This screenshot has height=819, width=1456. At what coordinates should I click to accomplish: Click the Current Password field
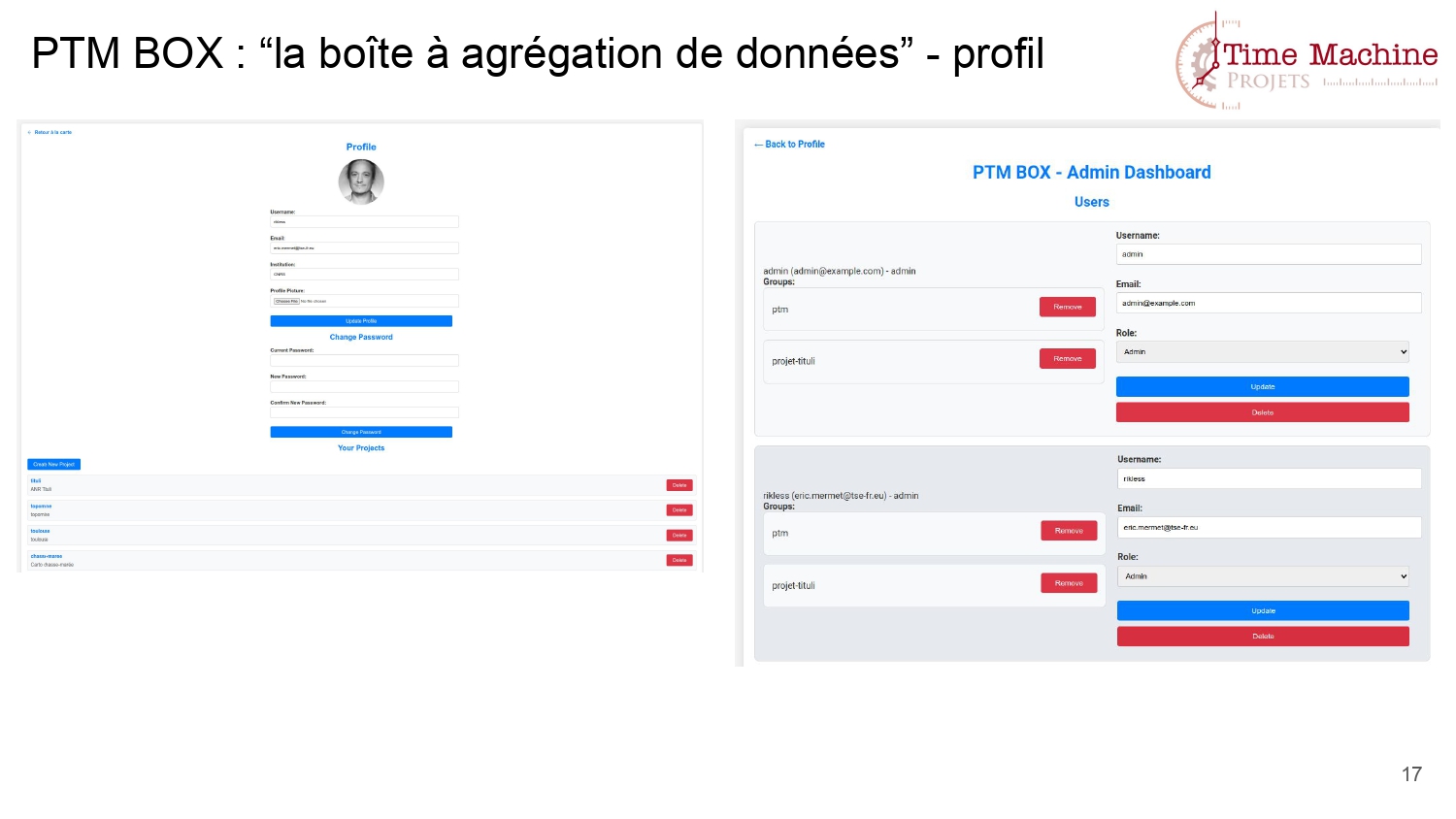point(364,360)
